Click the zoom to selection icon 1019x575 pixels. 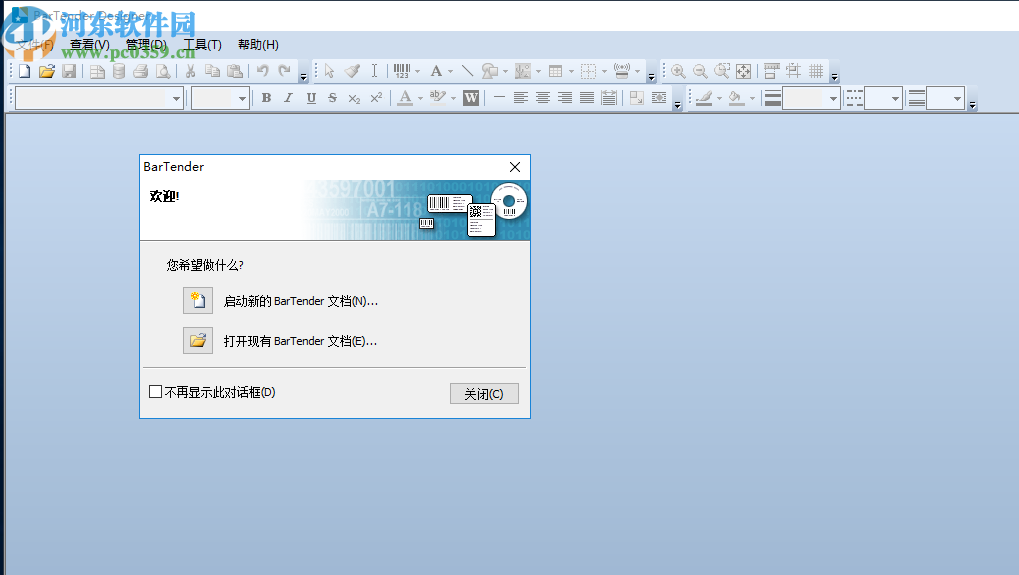pos(722,71)
